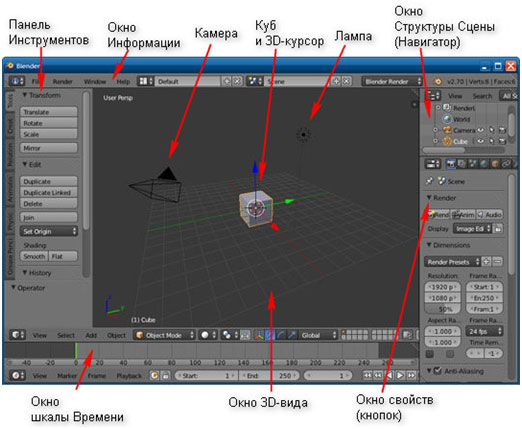Select the scale manipulator icon
Image resolution: width=522 pixels, height=429 pixels.
point(292,335)
